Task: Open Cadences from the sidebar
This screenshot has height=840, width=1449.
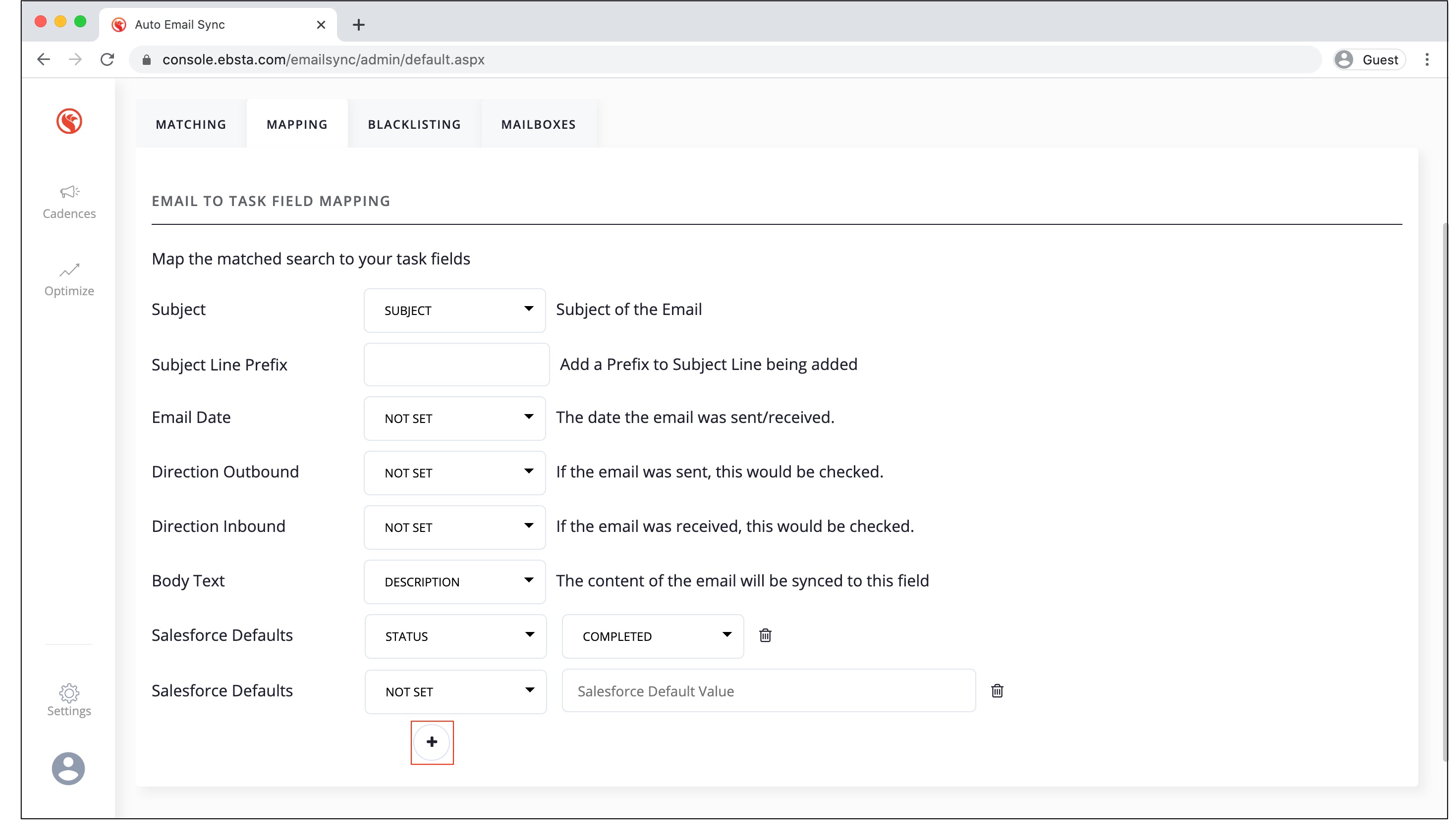Action: tap(69, 202)
